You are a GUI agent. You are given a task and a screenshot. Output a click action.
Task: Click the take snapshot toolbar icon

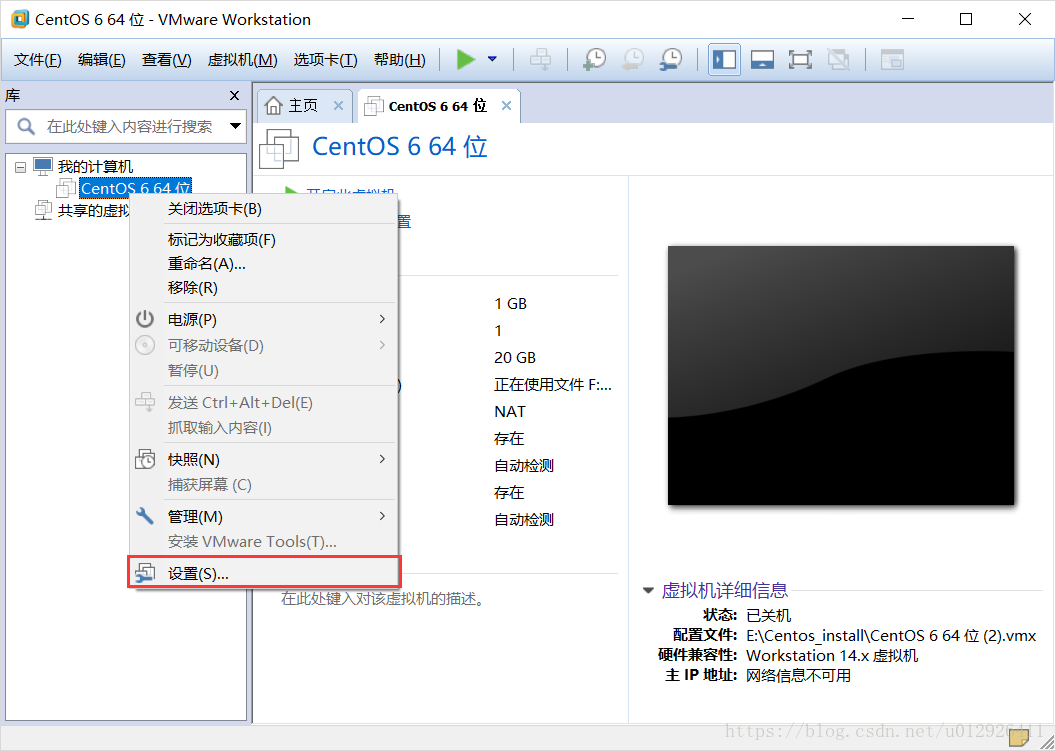pyautogui.click(x=594, y=59)
